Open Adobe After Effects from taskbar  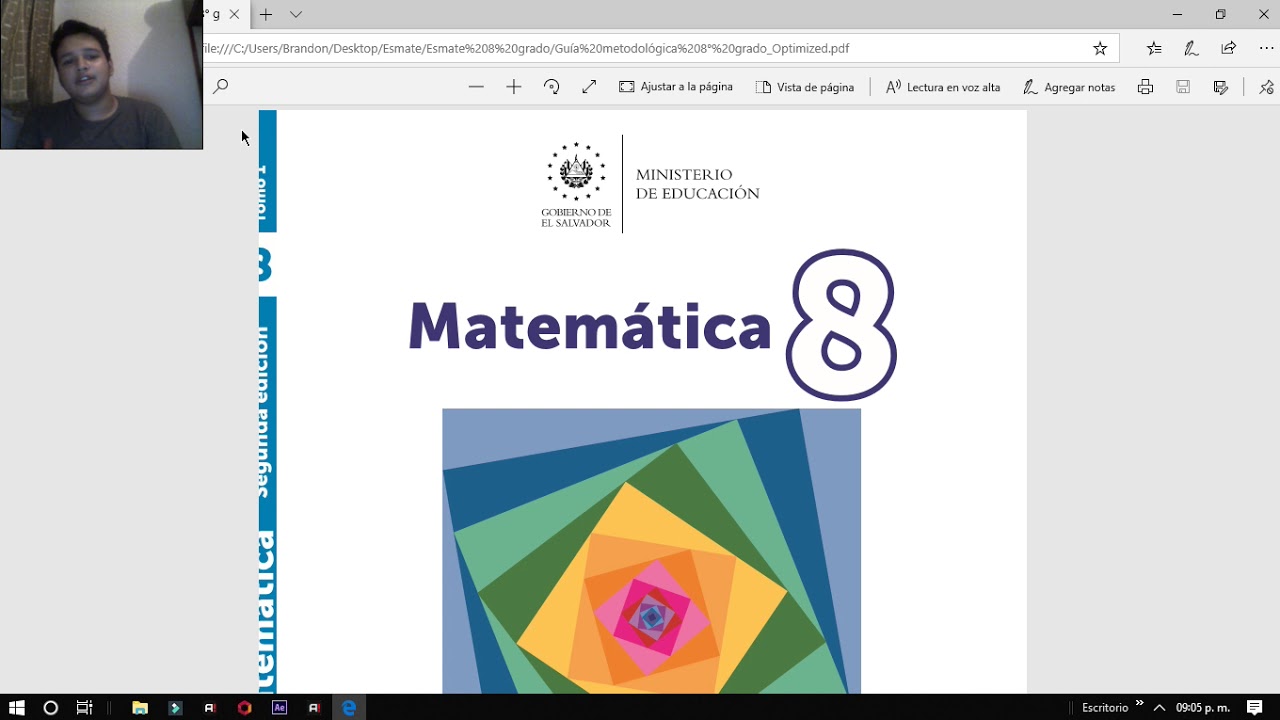click(279, 707)
